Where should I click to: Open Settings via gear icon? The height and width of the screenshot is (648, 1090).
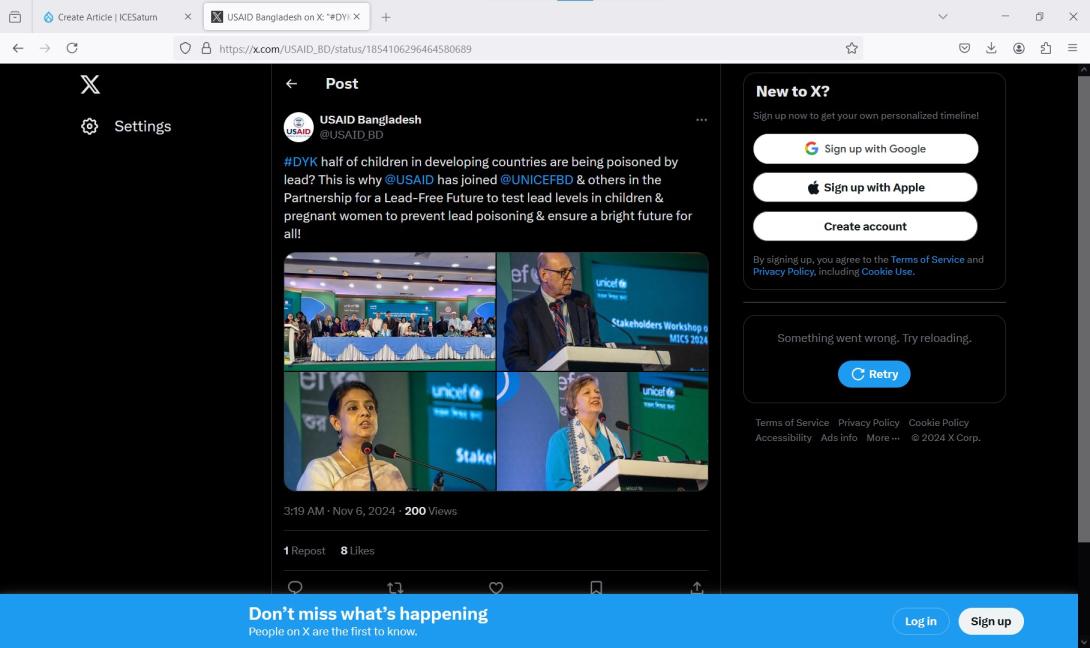[x=90, y=126]
